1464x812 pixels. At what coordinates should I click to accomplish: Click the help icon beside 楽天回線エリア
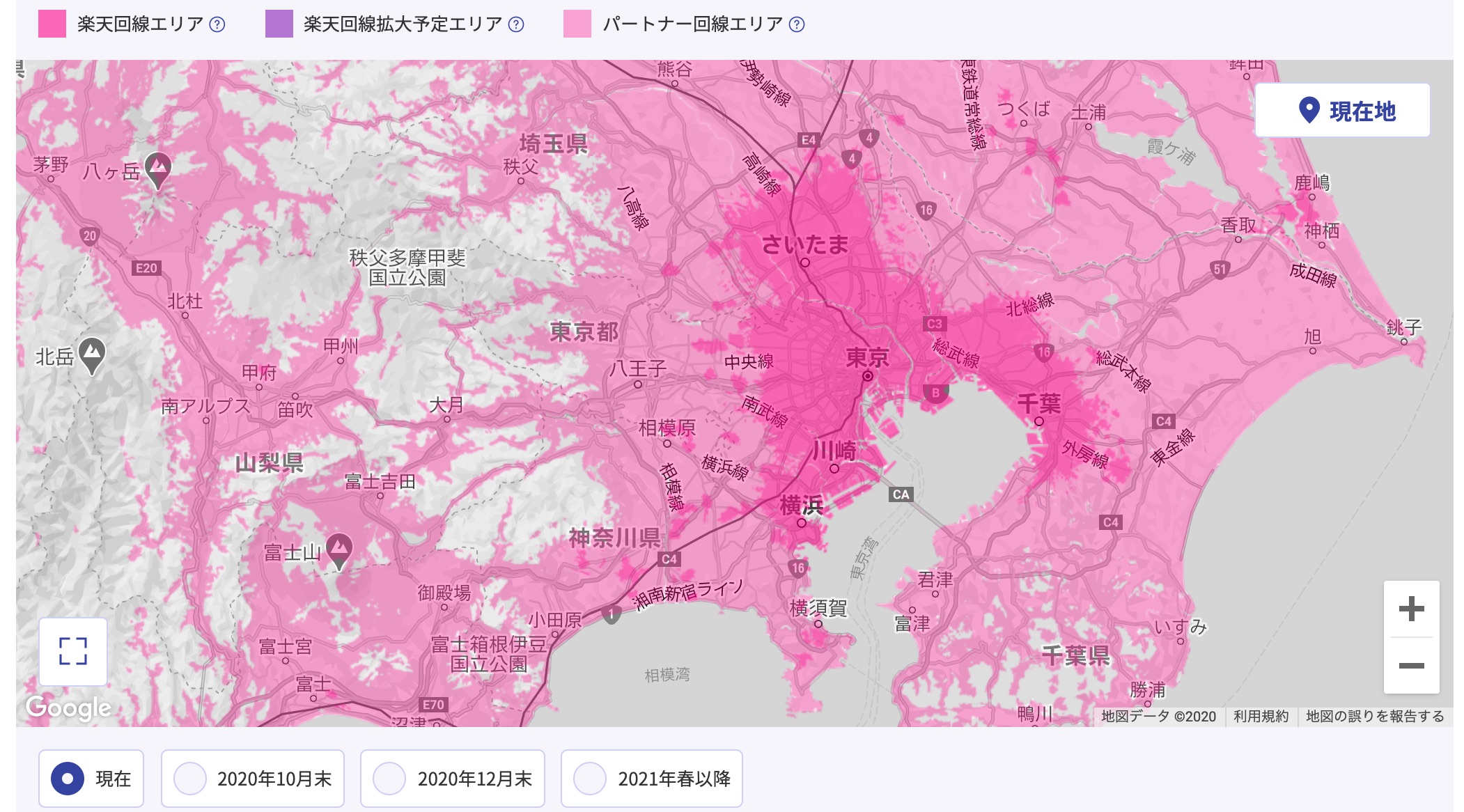click(217, 24)
